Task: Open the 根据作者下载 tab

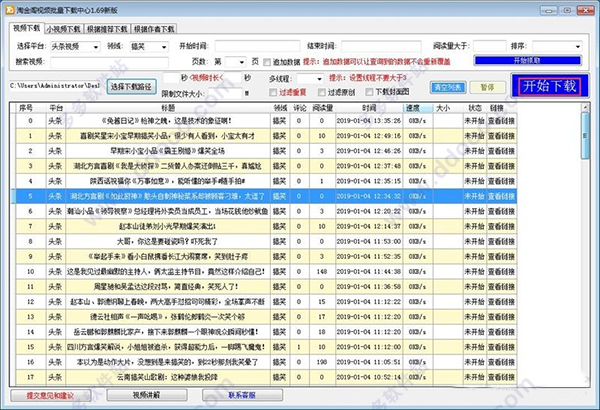Action: tap(154, 29)
